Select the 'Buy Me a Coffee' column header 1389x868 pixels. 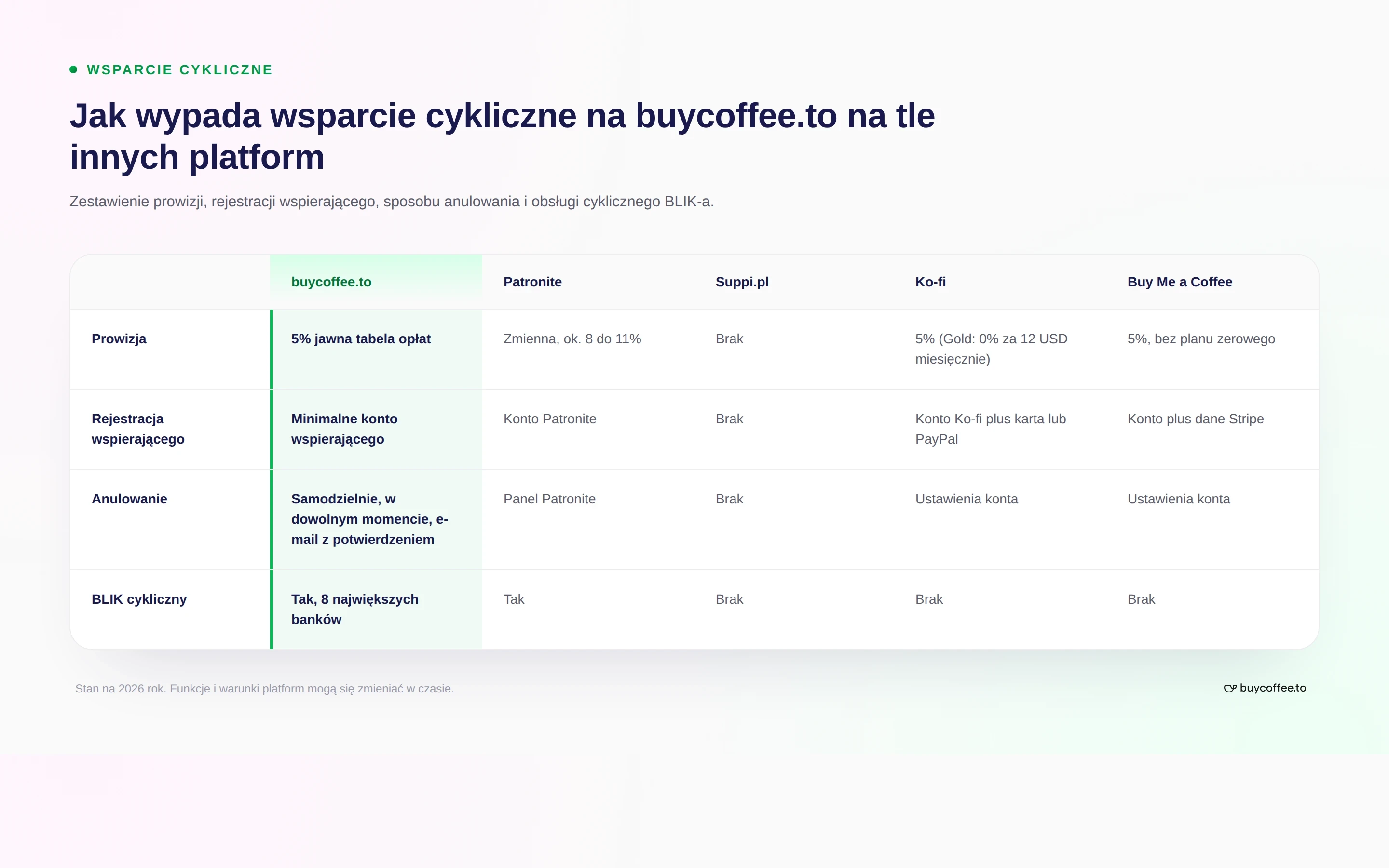coord(1180,282)
